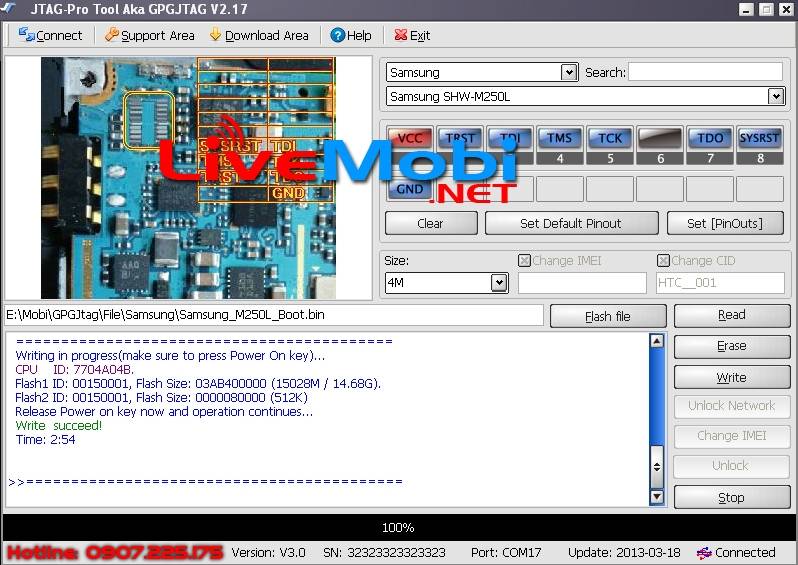The height and width of the screenshot is (565, 798).
Task: Click the file path text field
Action: click(274, 315)
